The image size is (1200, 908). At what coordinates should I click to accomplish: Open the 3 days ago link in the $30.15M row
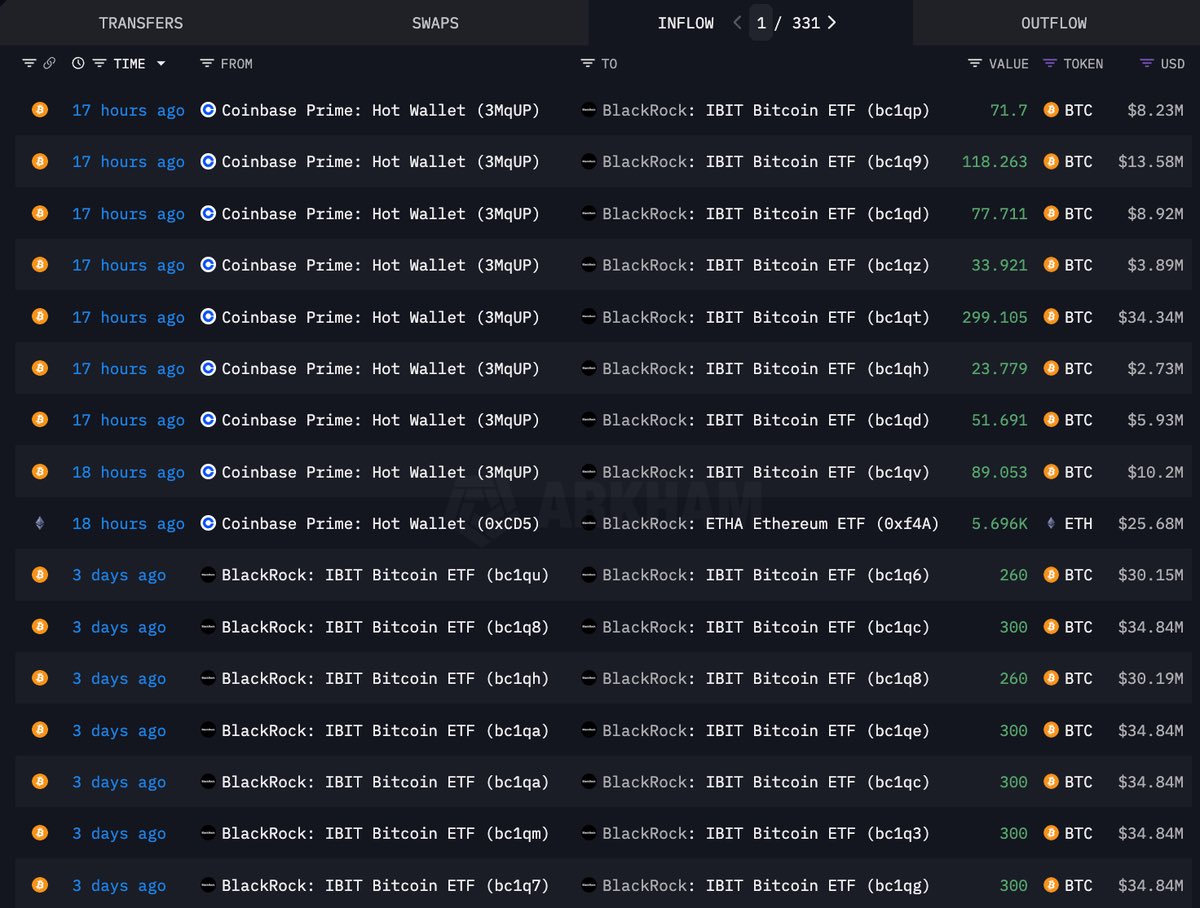tap(119, 575)
